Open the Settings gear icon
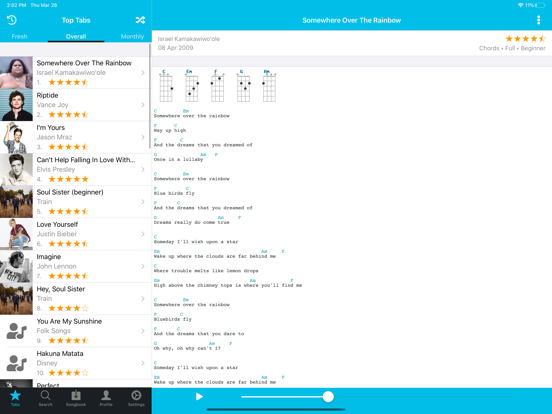Viewport: 552px width, 414px height. (x=136, y=398)
